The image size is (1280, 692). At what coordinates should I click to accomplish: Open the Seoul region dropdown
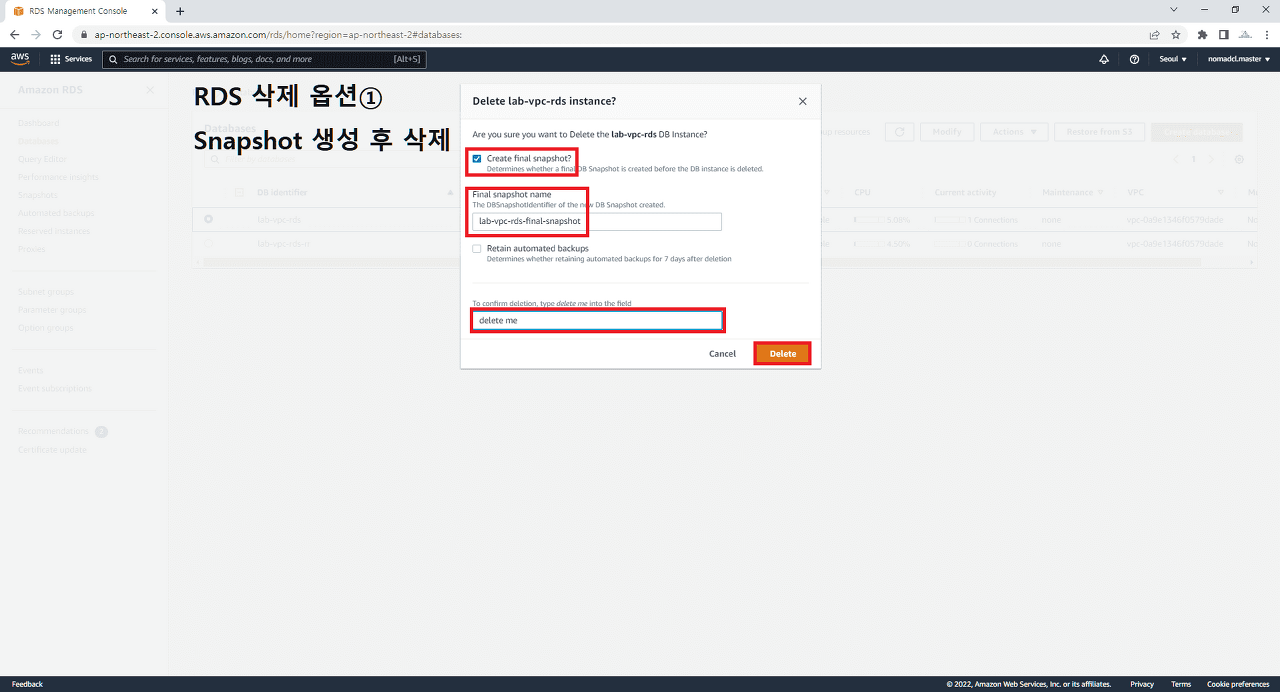[1173, 59]
